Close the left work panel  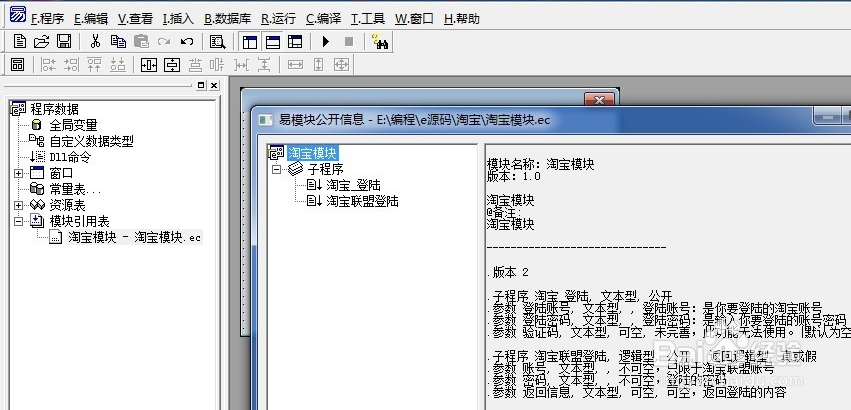pos(214,85)
